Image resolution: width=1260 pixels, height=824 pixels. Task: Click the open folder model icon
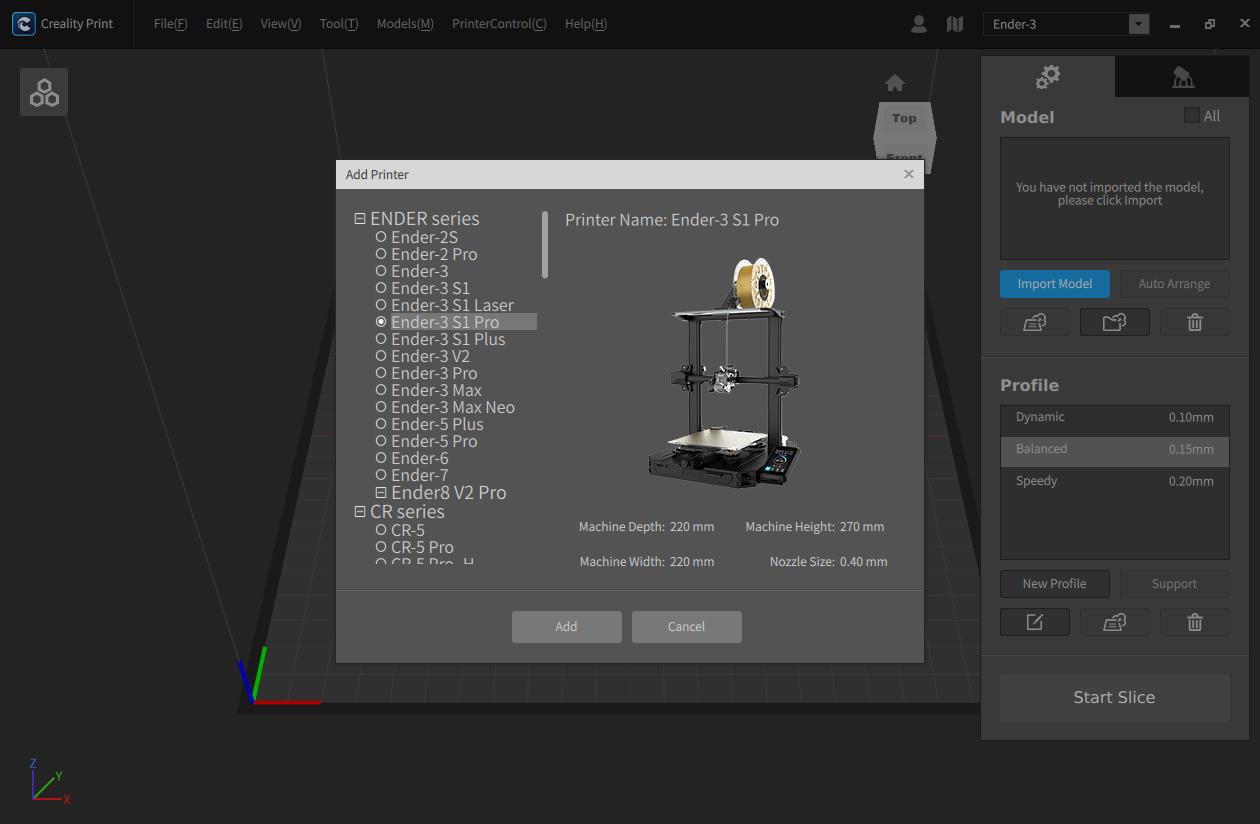[x=1115, y=322]
